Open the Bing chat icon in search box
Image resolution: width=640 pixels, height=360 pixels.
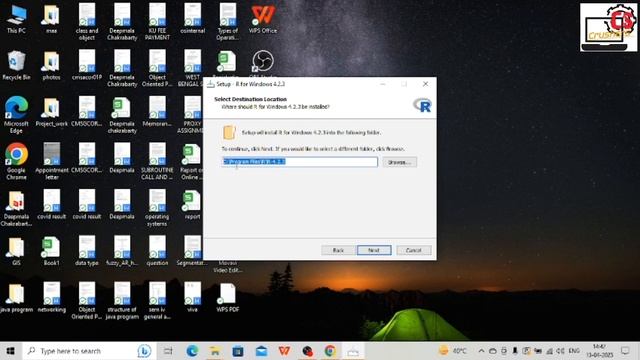pyautogui.click(x=144, y=351)
